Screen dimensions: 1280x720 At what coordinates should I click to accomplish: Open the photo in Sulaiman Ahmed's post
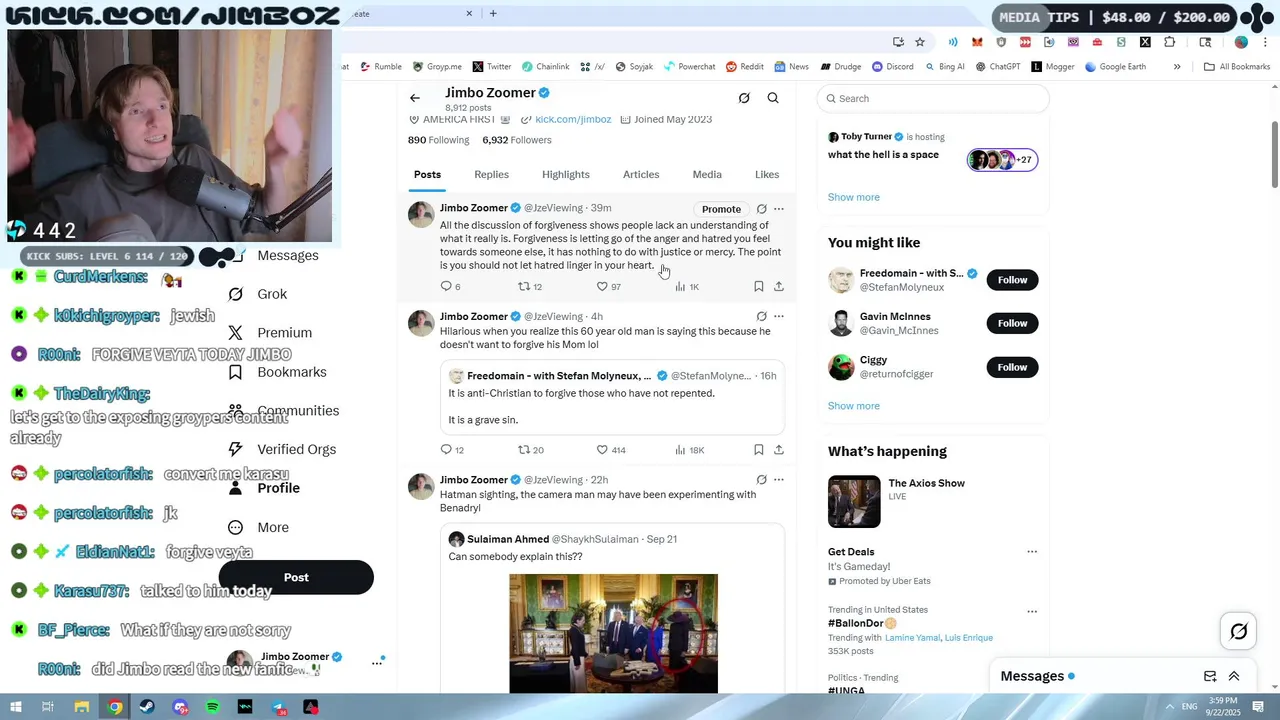pos(613,633)
